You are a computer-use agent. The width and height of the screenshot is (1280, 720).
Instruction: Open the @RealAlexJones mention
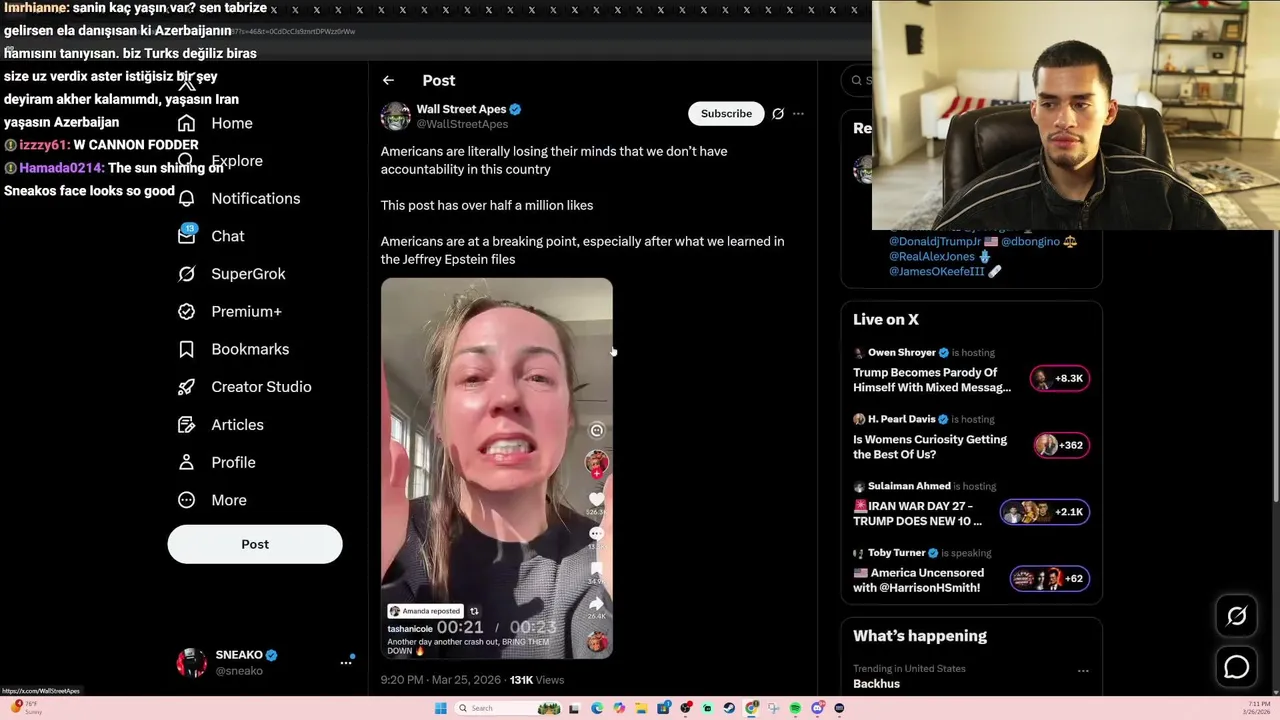coord(931,256)
